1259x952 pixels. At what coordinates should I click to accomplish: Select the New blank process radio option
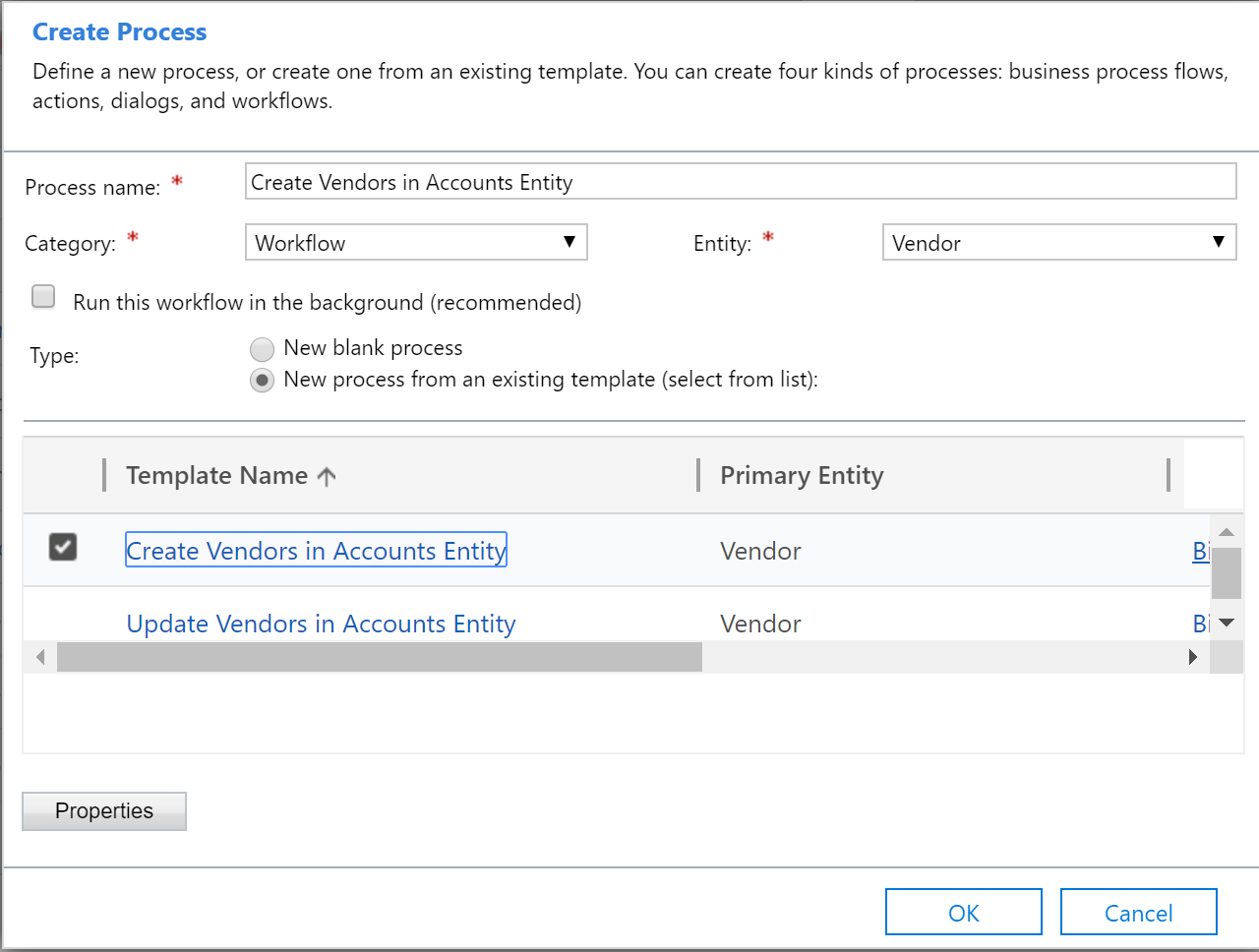coord(262,349)
